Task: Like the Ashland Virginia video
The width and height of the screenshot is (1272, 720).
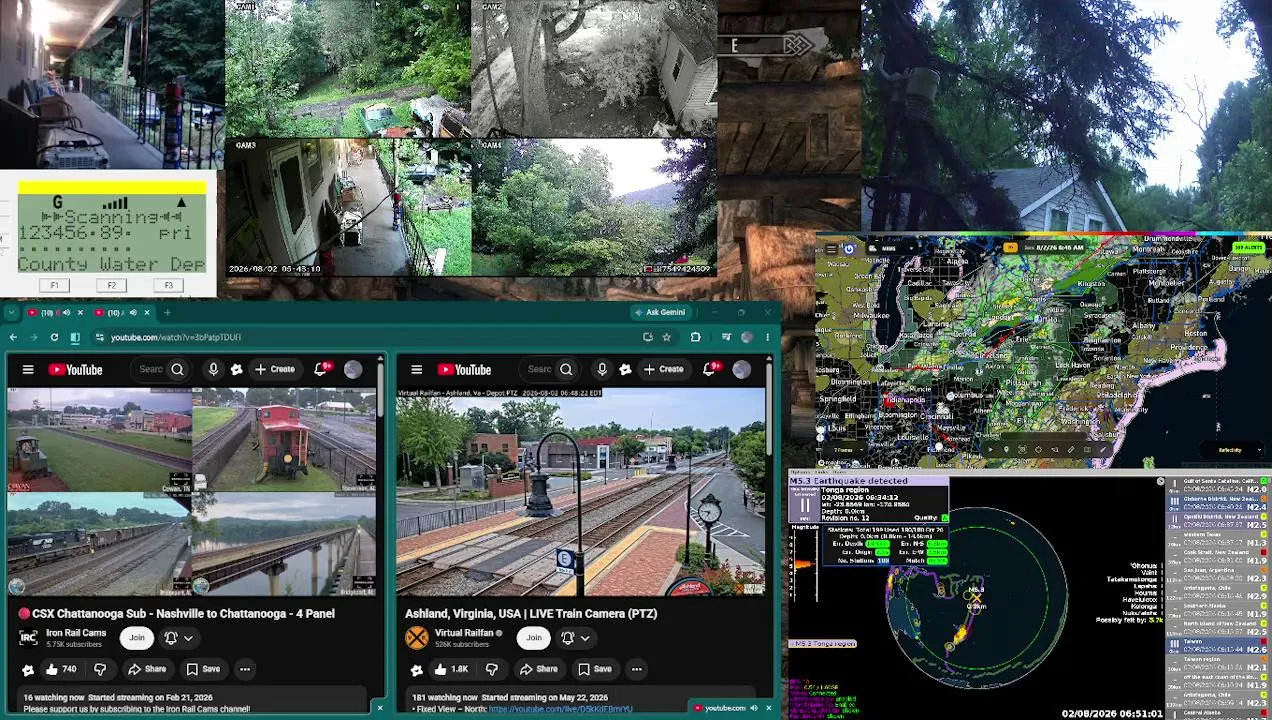Action: pyautogui.click(x=450, y=669)
